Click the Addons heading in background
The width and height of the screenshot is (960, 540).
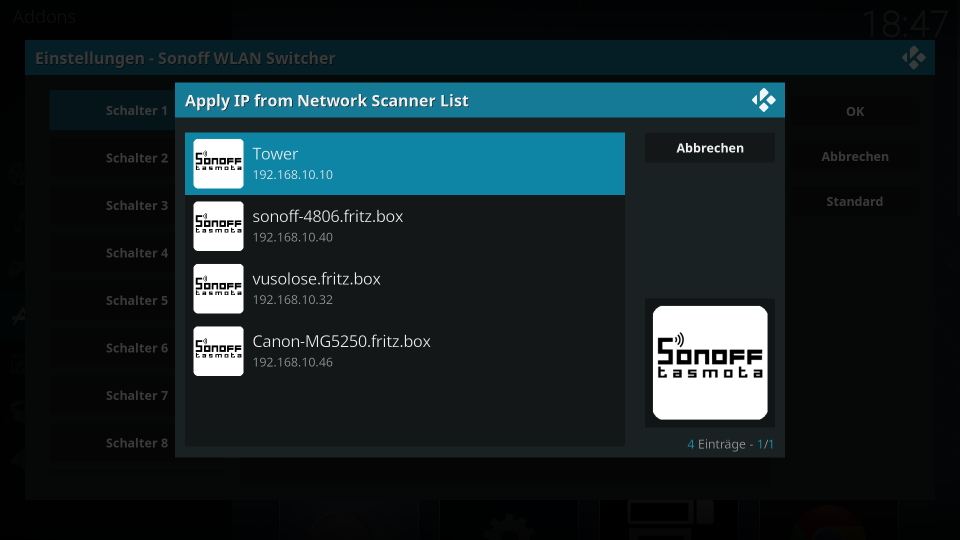[44, 17]
